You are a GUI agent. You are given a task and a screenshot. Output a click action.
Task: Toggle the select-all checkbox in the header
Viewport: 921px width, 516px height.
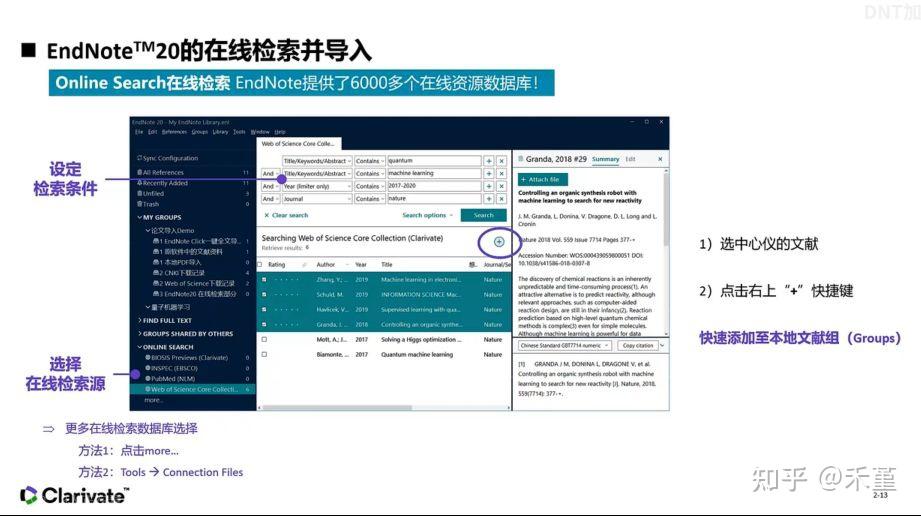[260, 265]
